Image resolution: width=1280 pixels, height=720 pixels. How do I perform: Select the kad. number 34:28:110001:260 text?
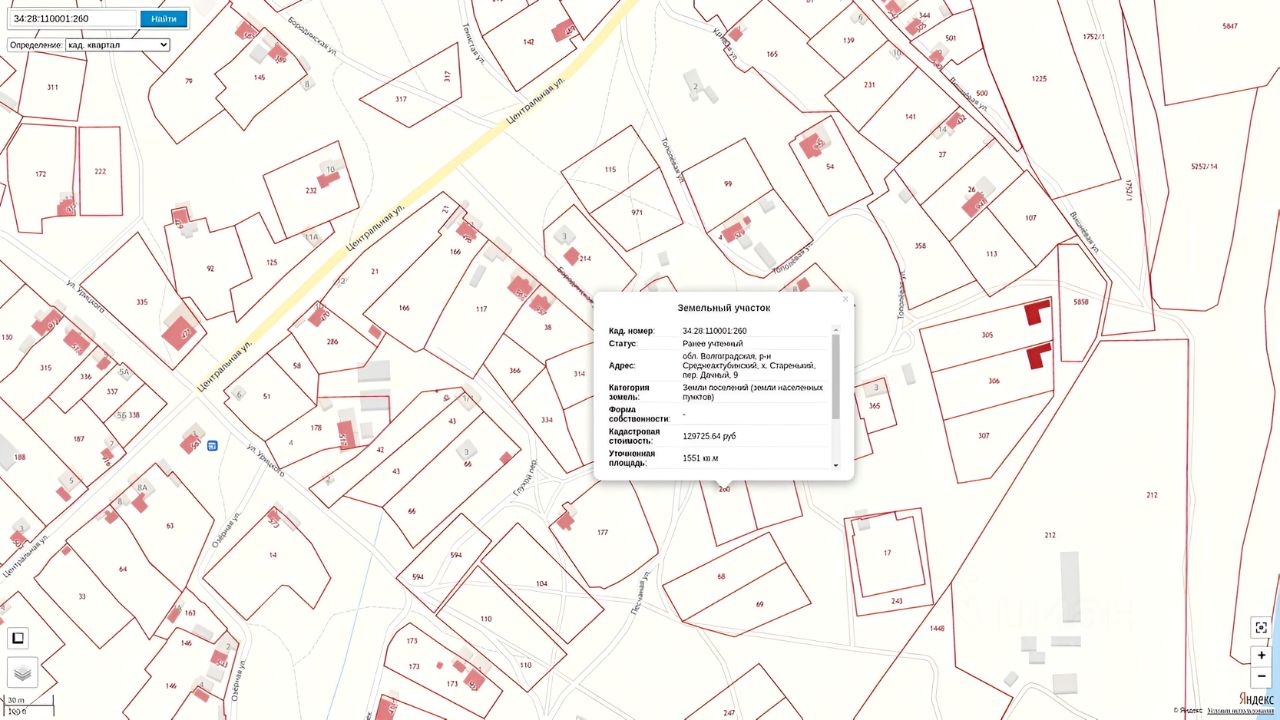tap(715, 330)
